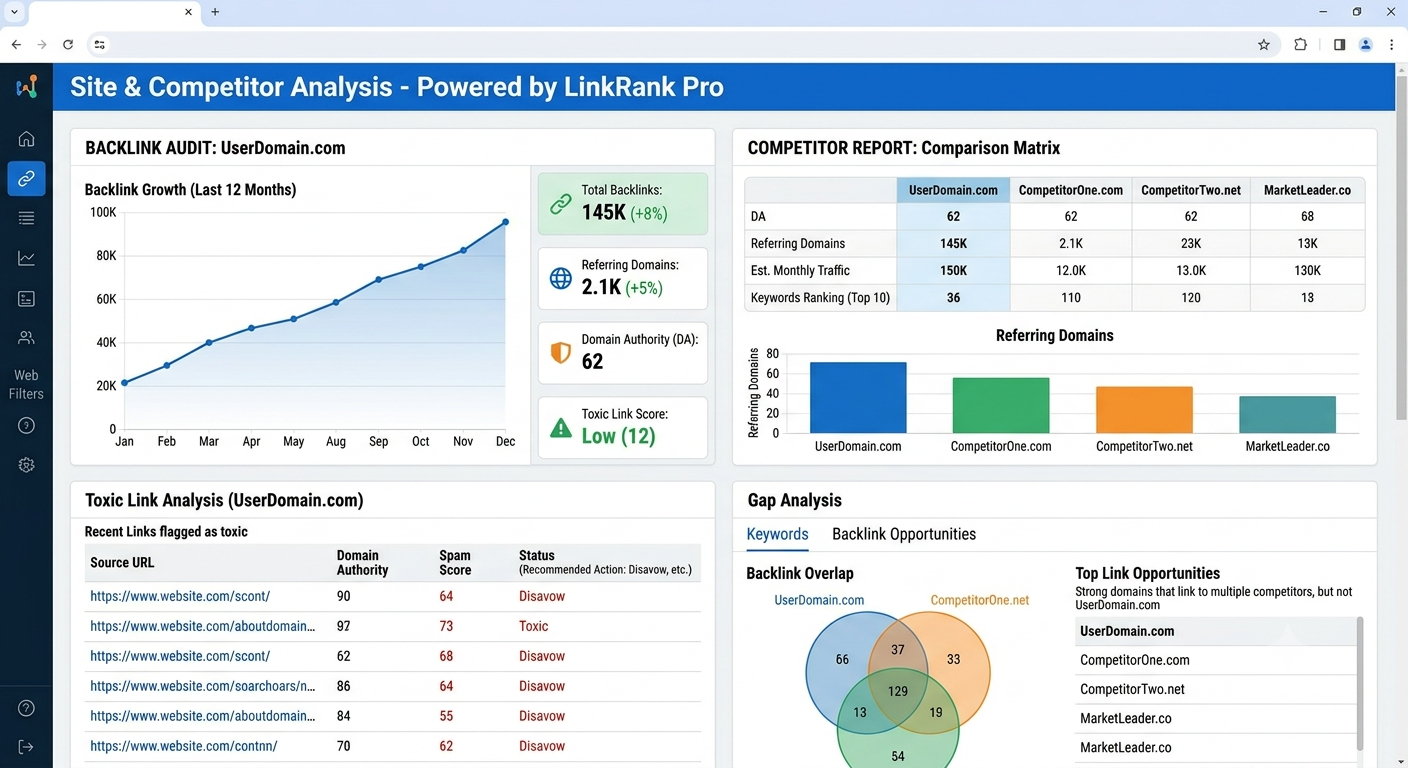Open the settings gear in sidebar
The height and width of the screenshot is (768, 1408).
click(x=26, y=465)
